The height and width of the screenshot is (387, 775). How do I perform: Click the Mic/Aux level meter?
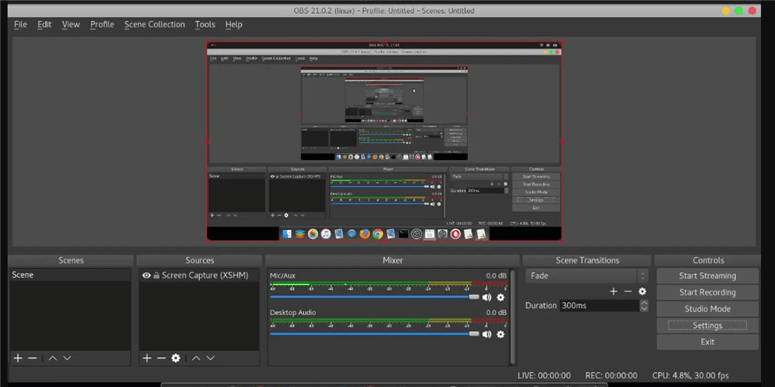point(388,285)
